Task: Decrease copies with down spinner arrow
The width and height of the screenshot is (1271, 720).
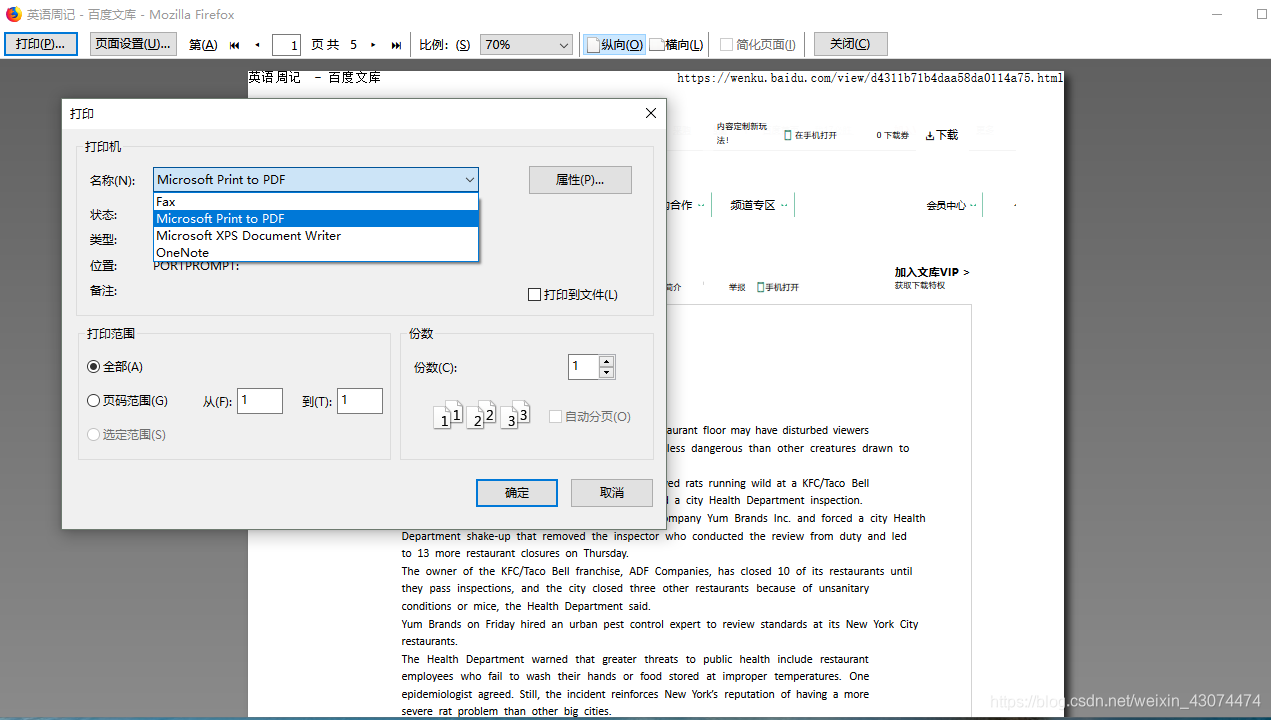Action: pyautogui.click(x=606, y=373)
